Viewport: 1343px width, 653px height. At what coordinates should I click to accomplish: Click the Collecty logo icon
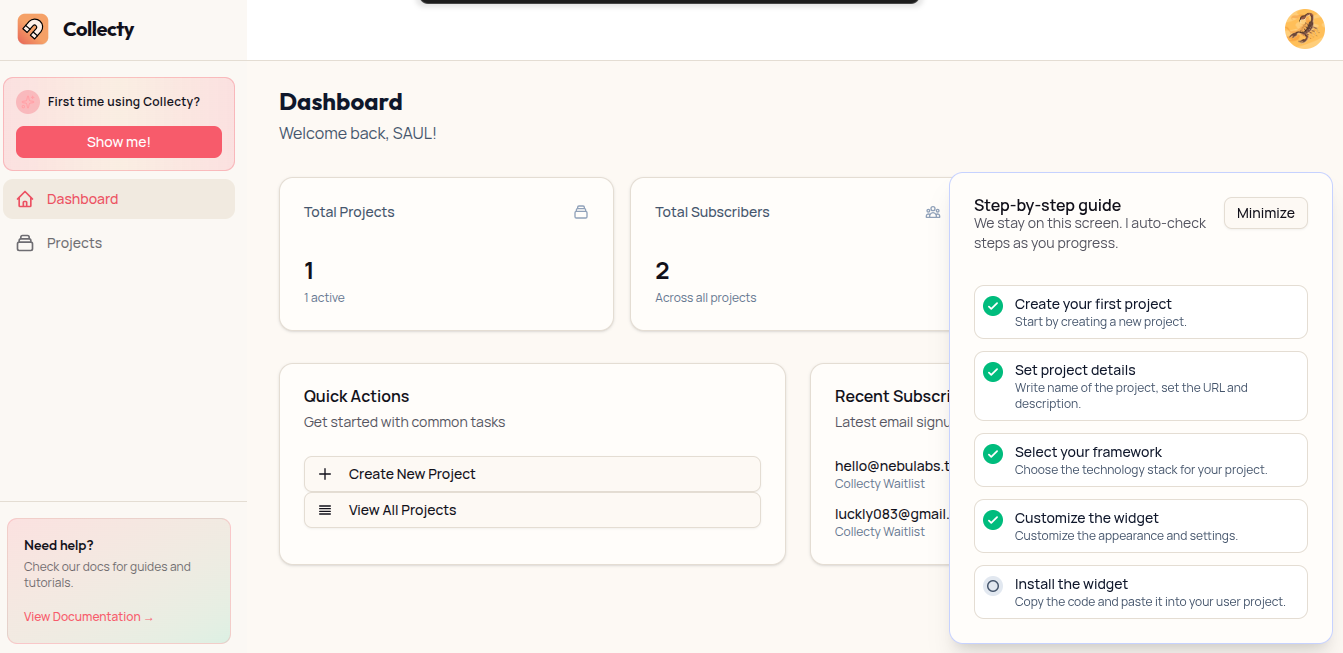32,29
